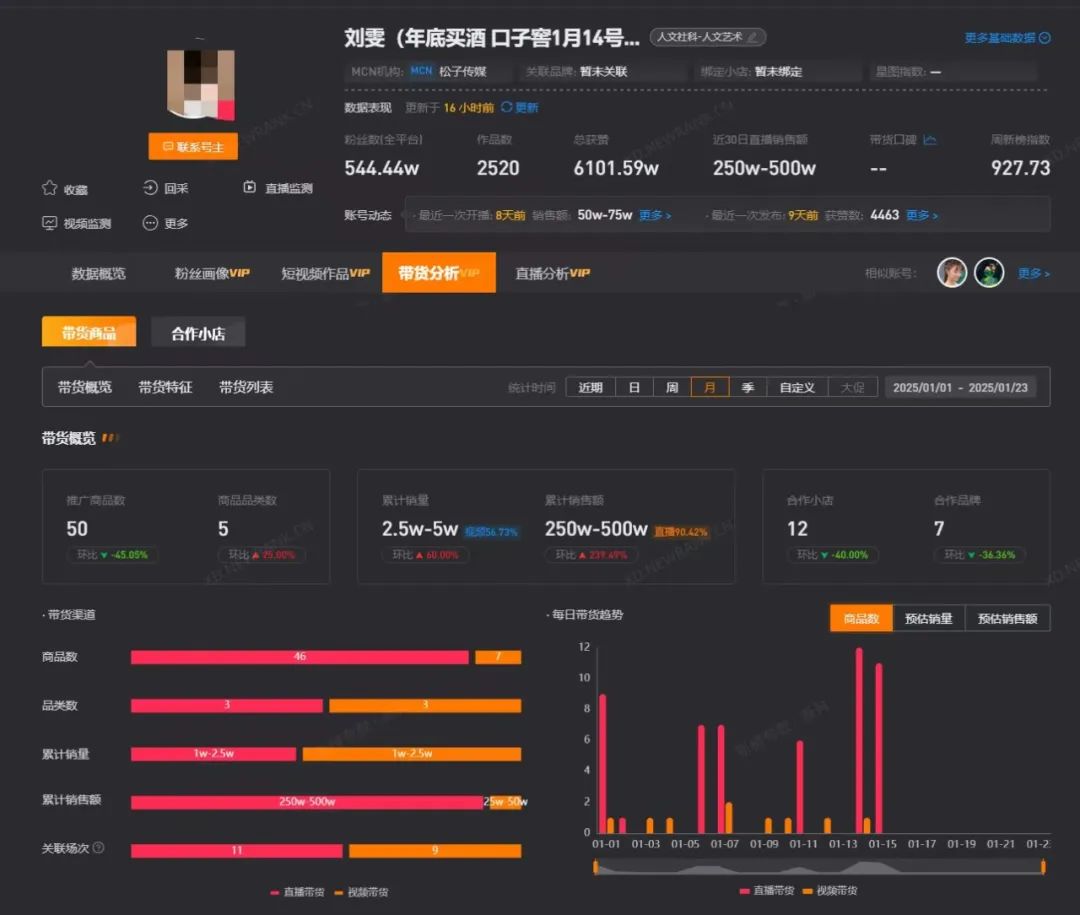Show 预估销售额 in daily trend chart
The height and width of the screenshot is (915, 1080).
coord(1007,619)
